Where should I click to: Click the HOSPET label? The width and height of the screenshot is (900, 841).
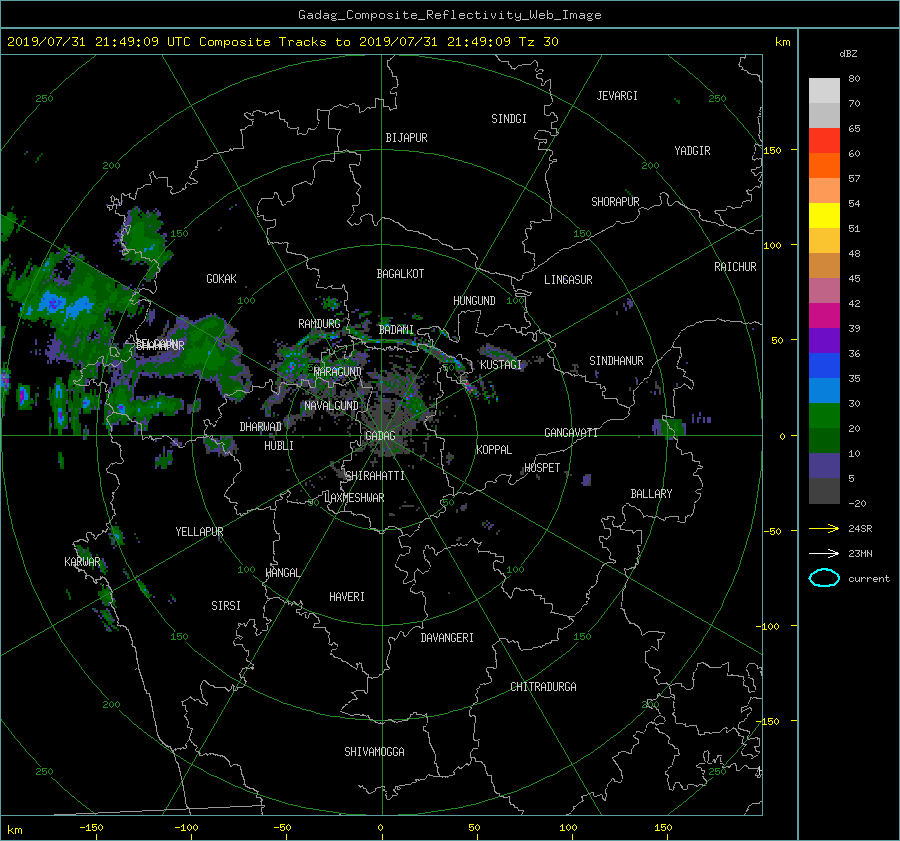[x=542, y=468]
